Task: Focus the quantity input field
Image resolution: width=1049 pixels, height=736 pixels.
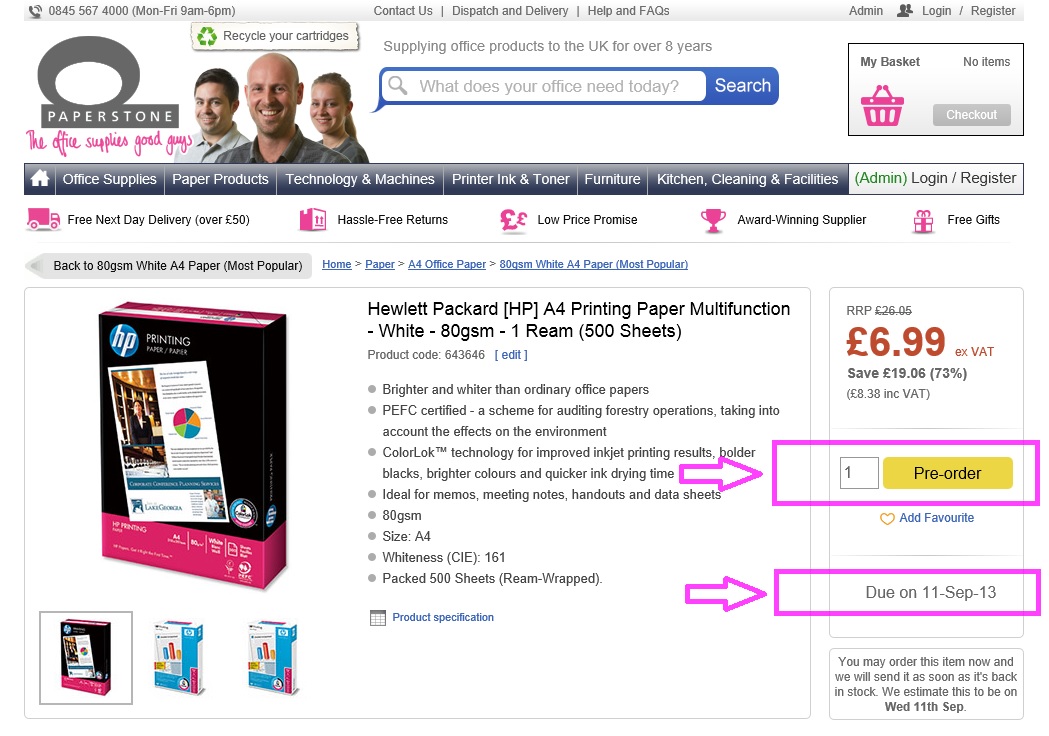Action: click(x=859, y=473)
